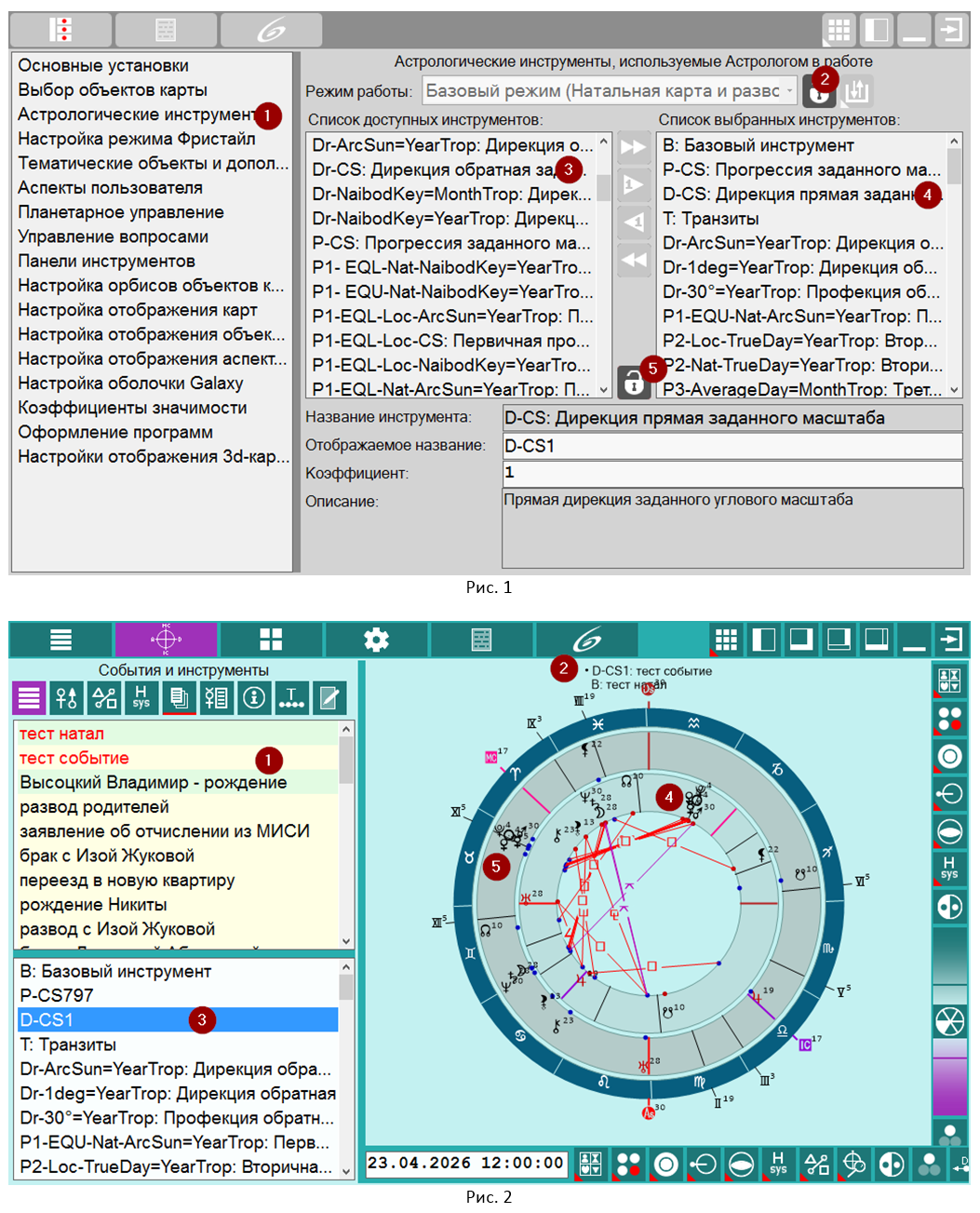Toggle the open padlock below transfer arrows
The image size is (980, 1213).
point(633,382)
